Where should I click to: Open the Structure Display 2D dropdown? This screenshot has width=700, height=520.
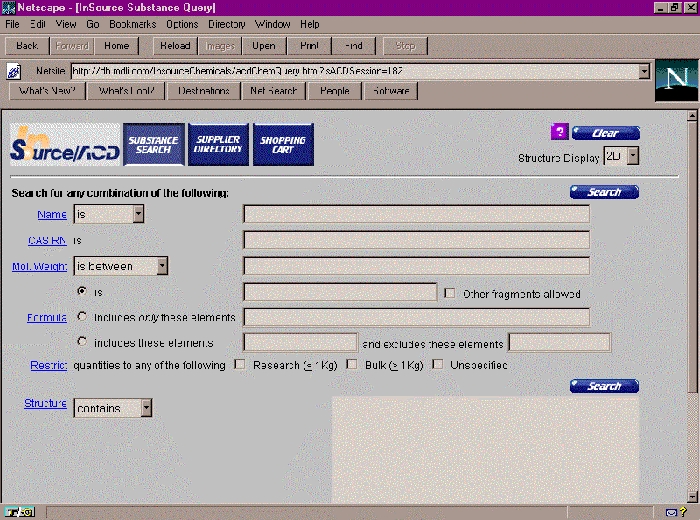621,156
